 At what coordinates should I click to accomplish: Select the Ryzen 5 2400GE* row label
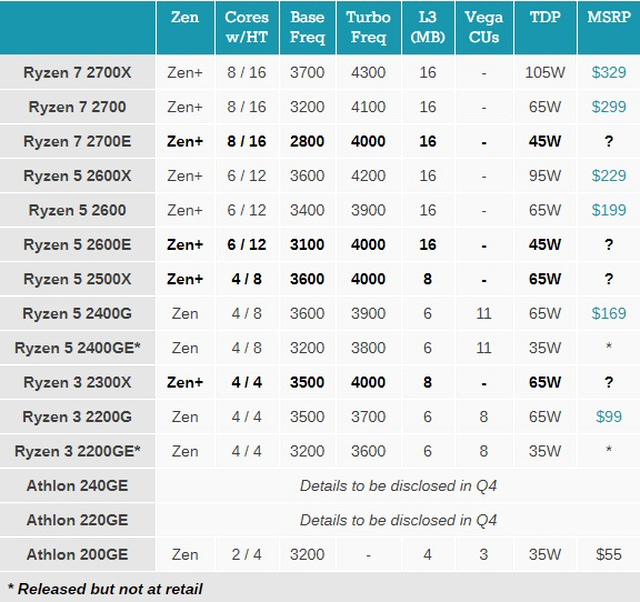[x=77, y=348]
